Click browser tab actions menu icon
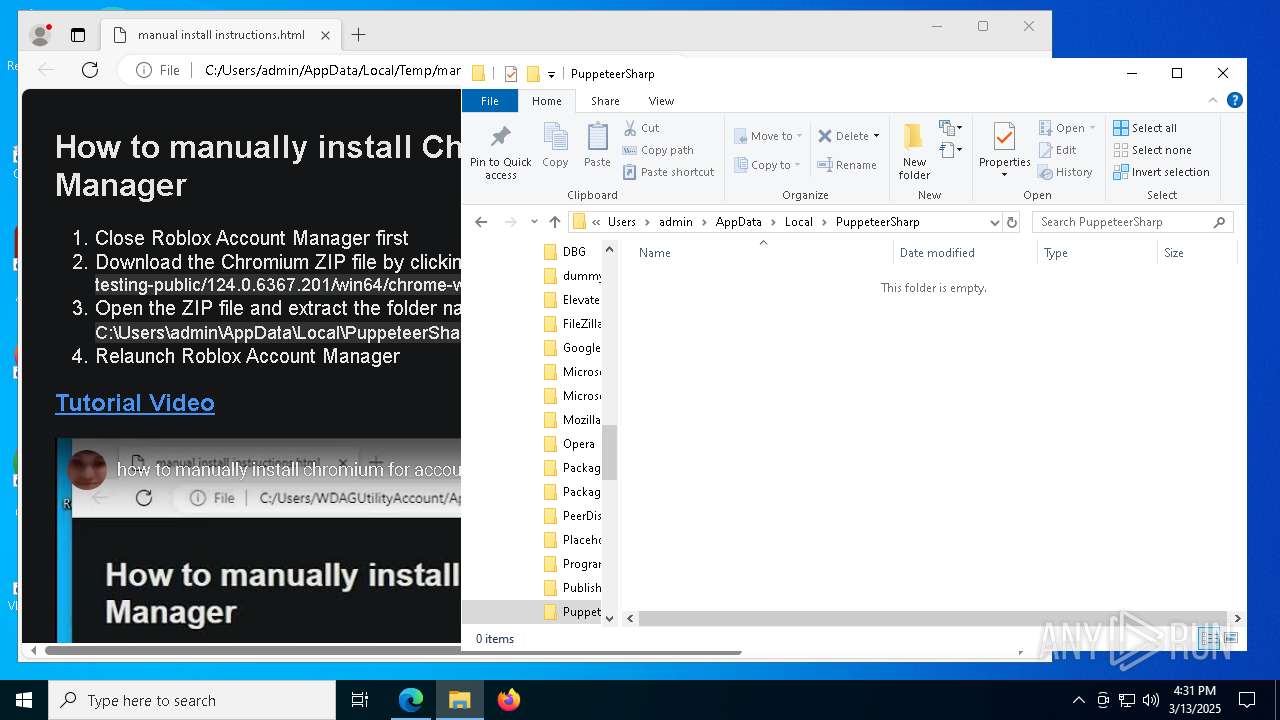1280x720 pixels. click(78, 35)
